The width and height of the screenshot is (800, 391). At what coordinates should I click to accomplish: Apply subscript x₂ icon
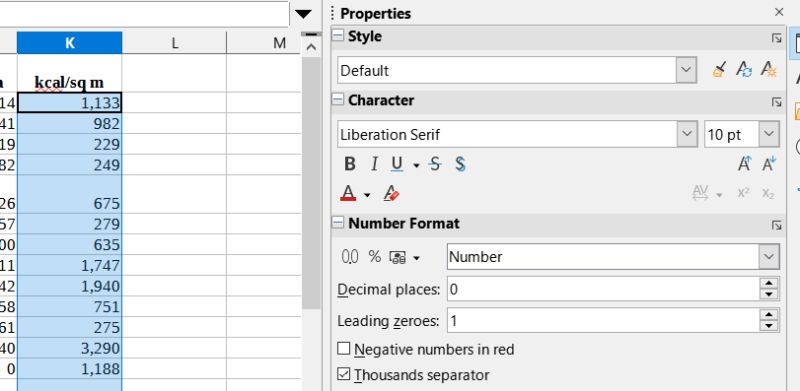(x=768, y=193)
